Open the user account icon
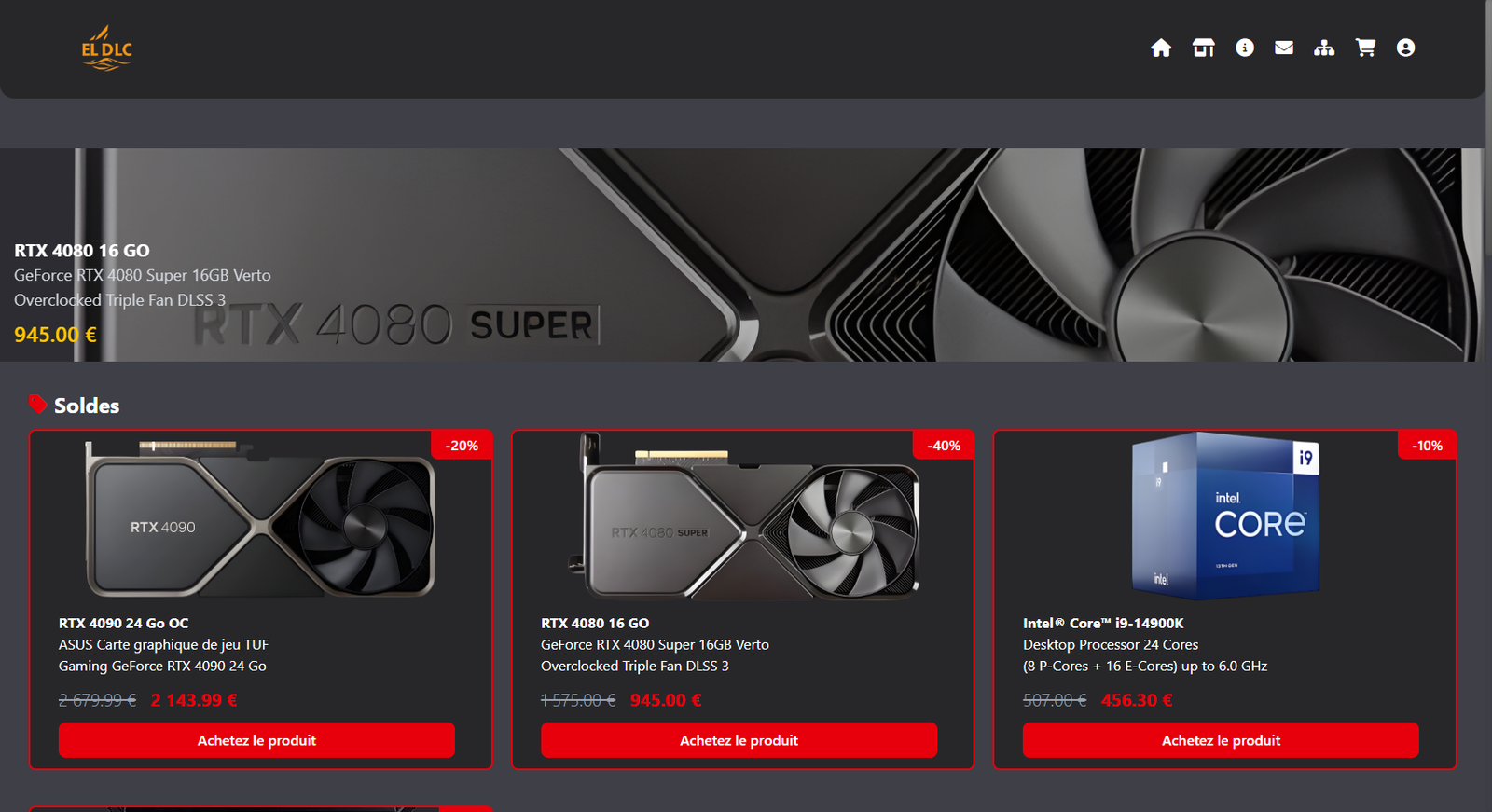This screenshot has height=812, width=1492. click(1405, 48)
